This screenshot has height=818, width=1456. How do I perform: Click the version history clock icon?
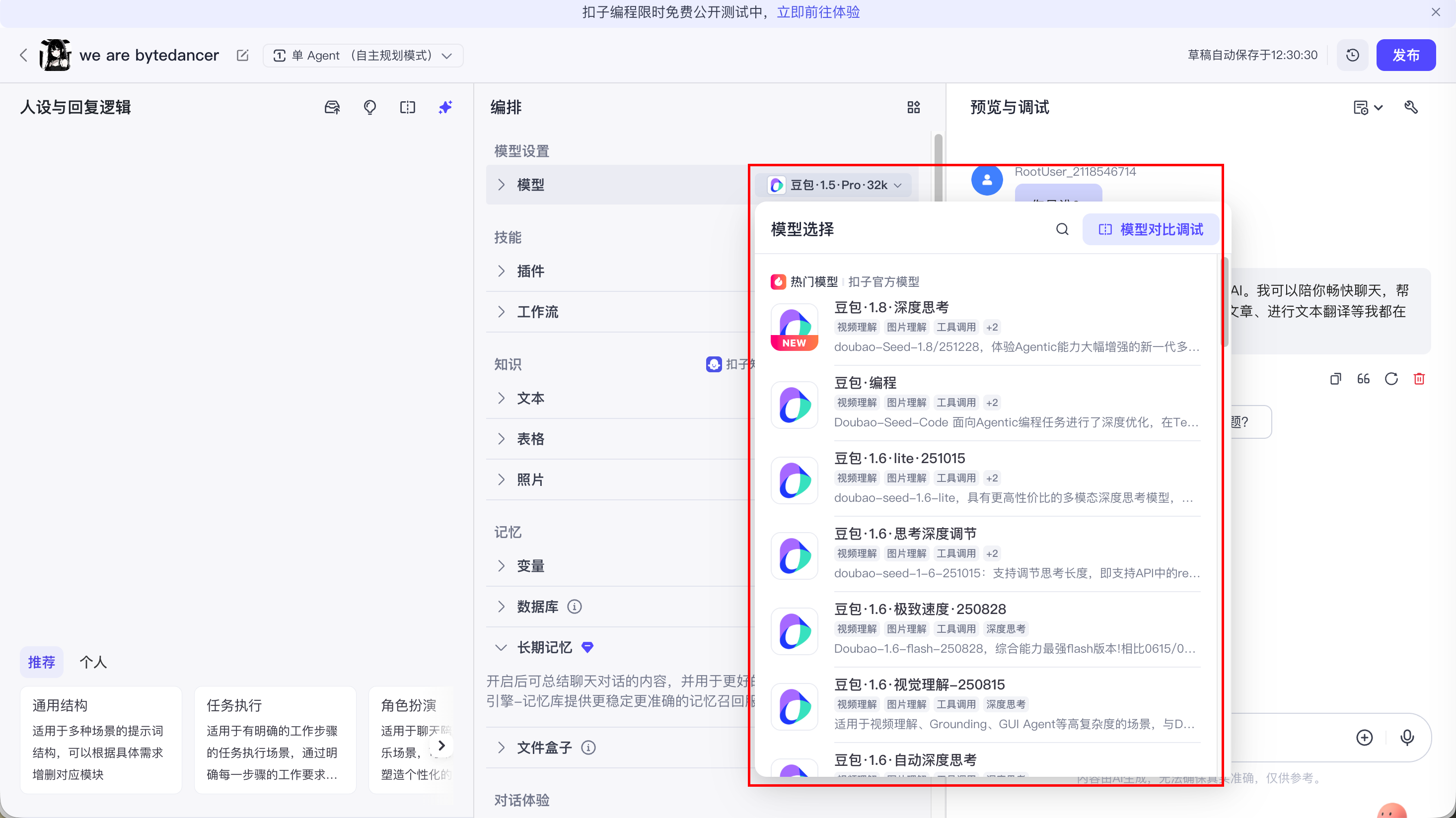click(x=1352, y=56)
